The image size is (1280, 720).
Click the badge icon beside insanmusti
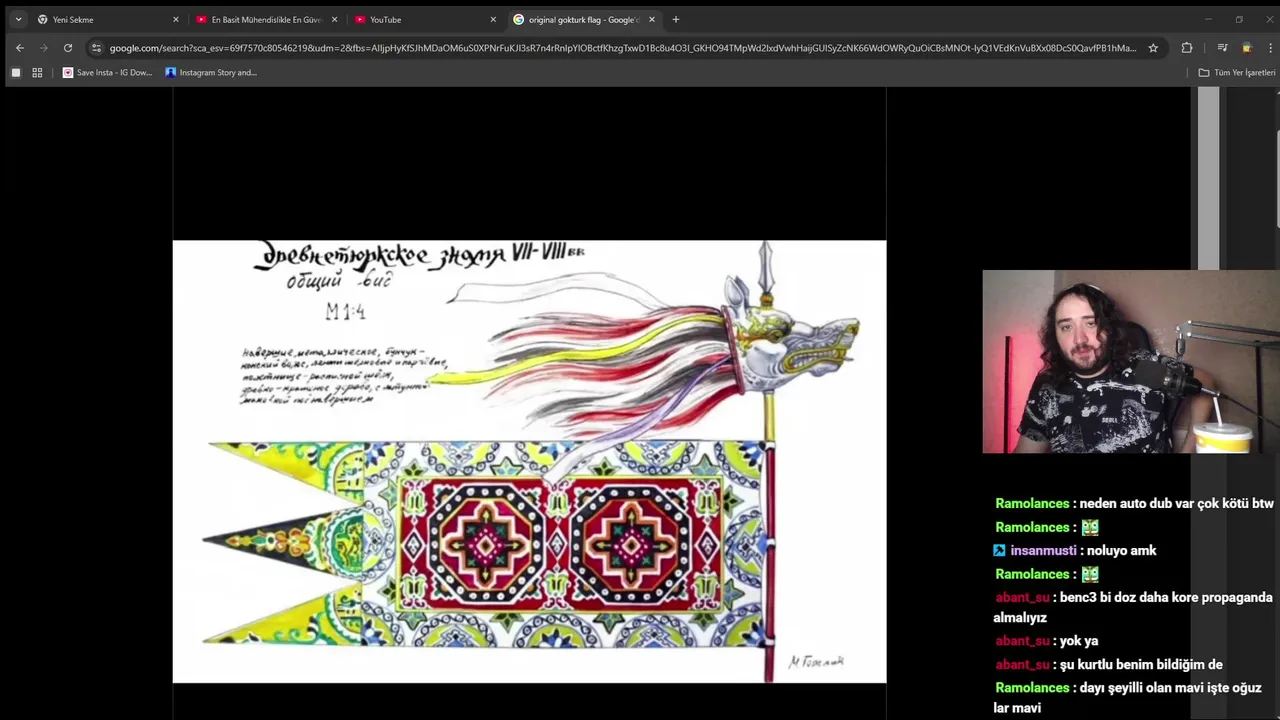(x=999, y=550)
